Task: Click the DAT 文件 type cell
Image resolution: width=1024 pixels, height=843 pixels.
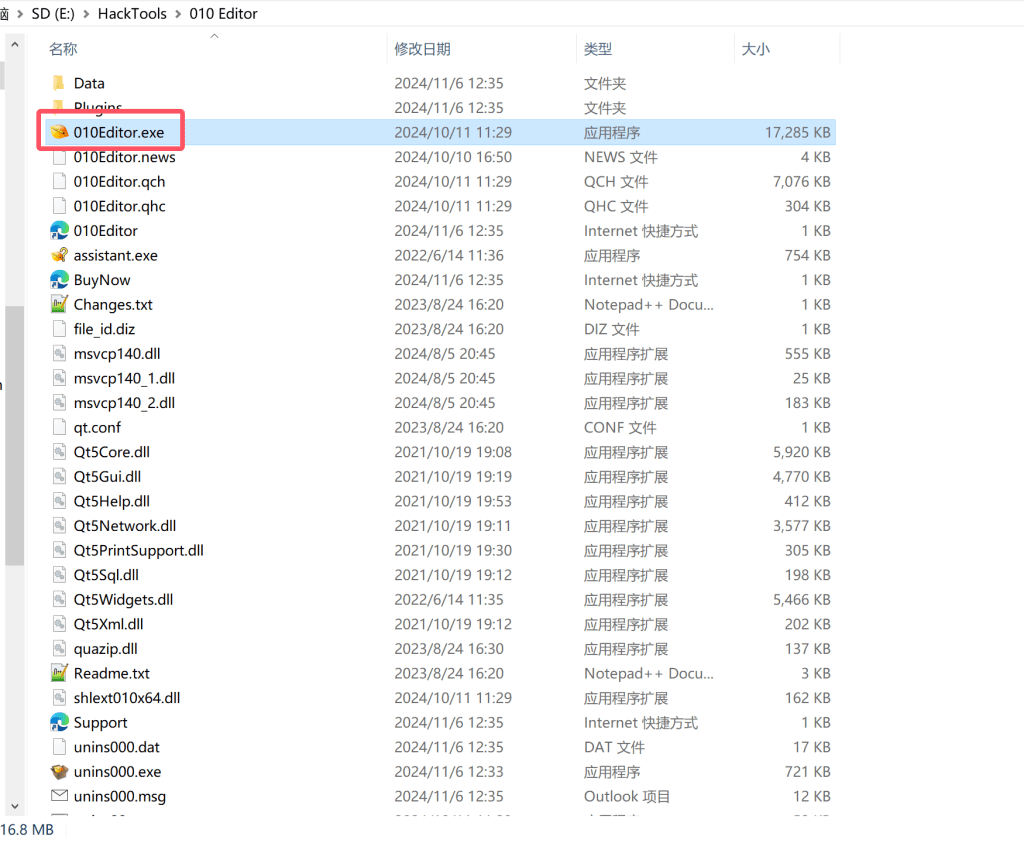Action: pos(614,747)
